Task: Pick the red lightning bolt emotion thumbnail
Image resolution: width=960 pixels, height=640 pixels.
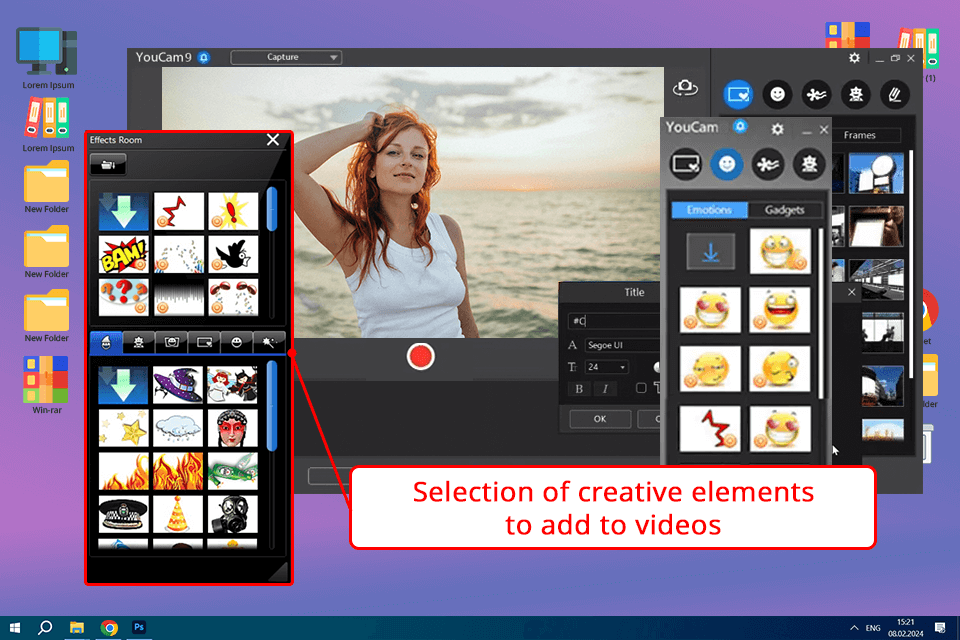Action: (x=710, y=429)
